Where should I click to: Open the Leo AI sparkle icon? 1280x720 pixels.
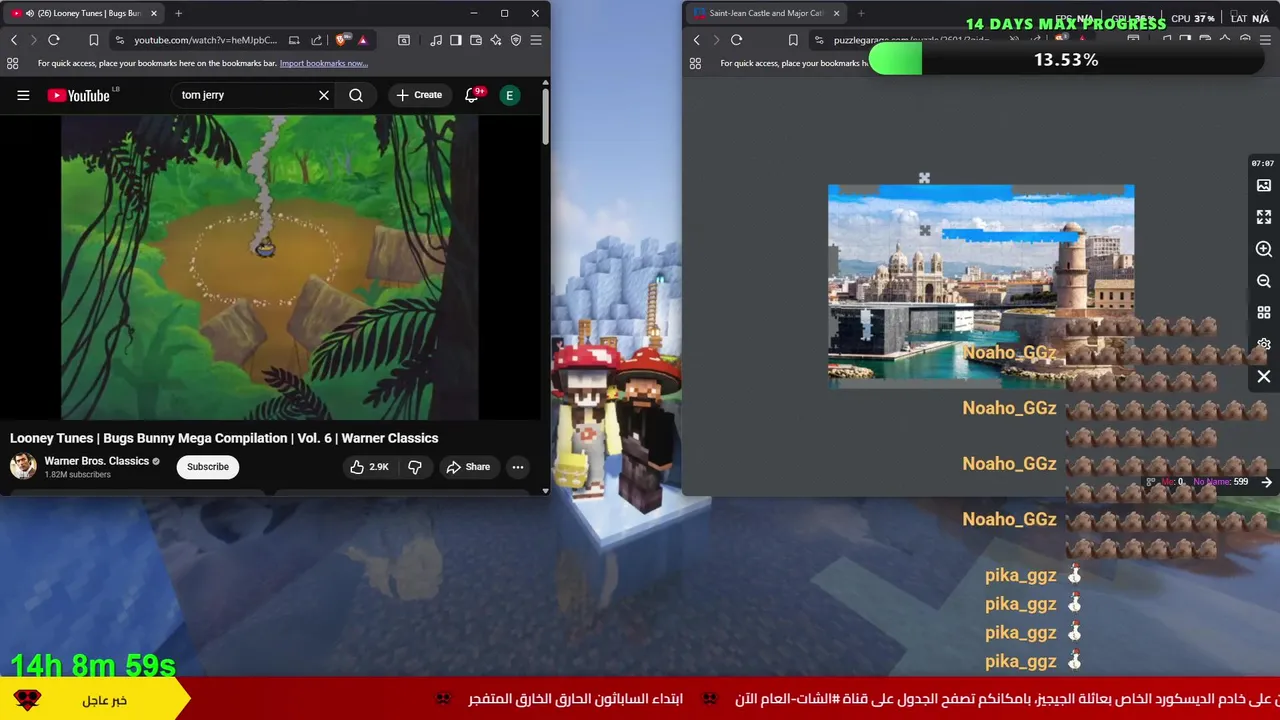click(x=496, y=40)
